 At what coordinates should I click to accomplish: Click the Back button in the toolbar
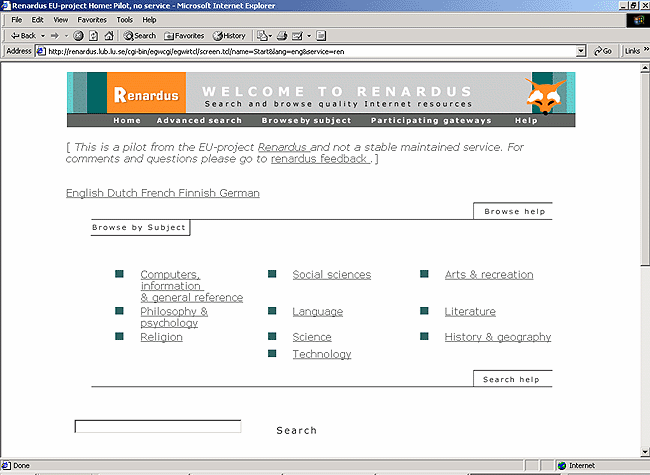pyautogui.click(x=23, y=36)
